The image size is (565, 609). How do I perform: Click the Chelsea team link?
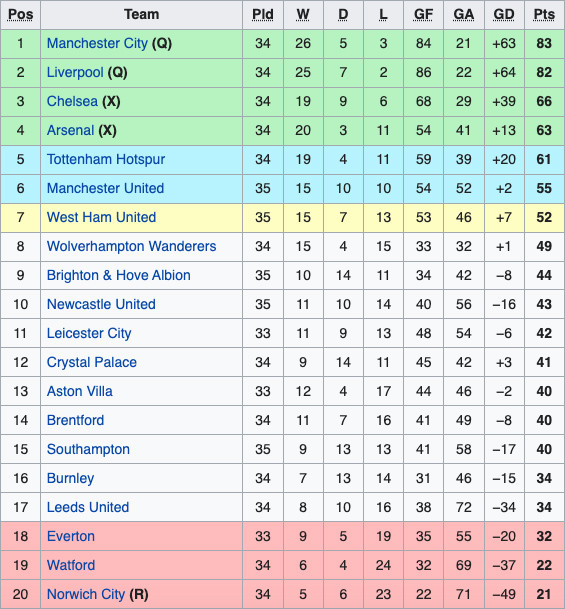pos(72,101)
